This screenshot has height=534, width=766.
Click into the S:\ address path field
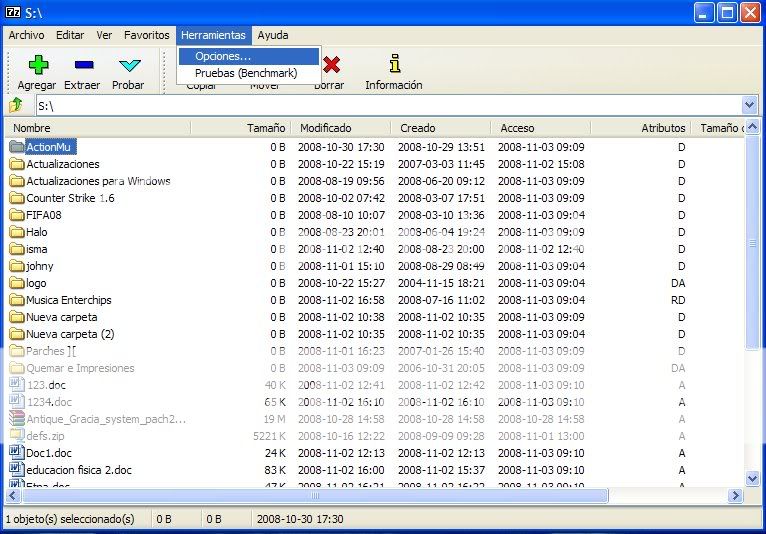coord(388,105)
